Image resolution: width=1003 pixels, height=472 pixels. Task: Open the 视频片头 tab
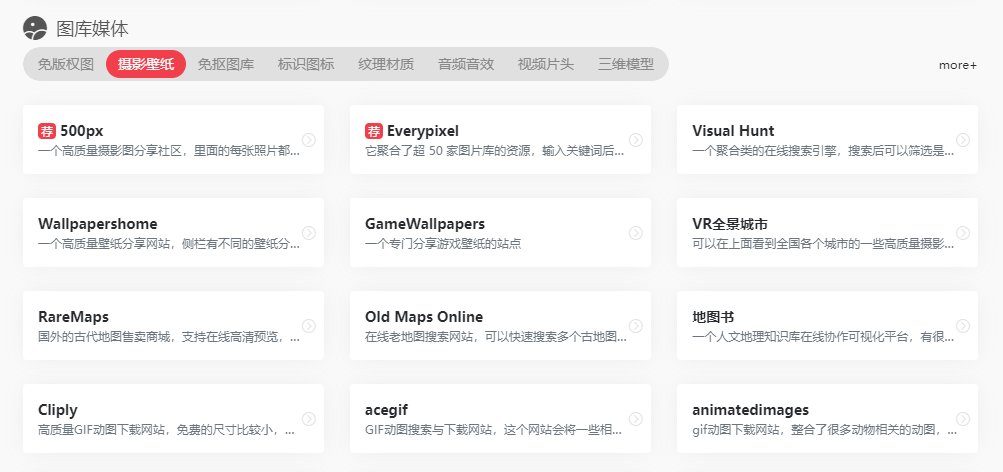pos(546,64)
